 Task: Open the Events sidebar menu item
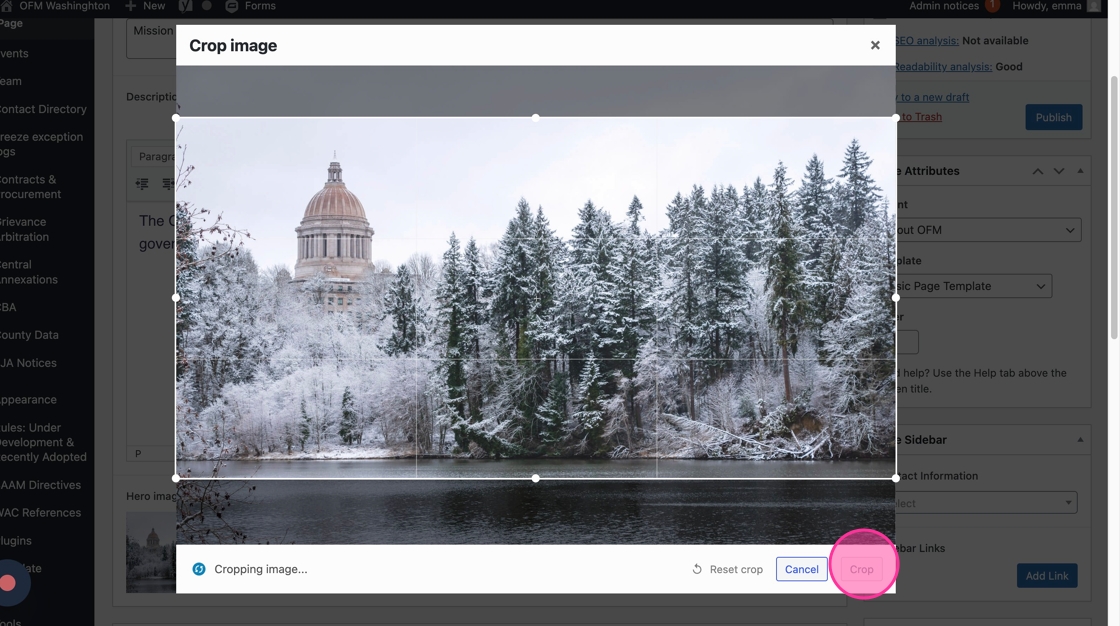(x=14, y=54)
